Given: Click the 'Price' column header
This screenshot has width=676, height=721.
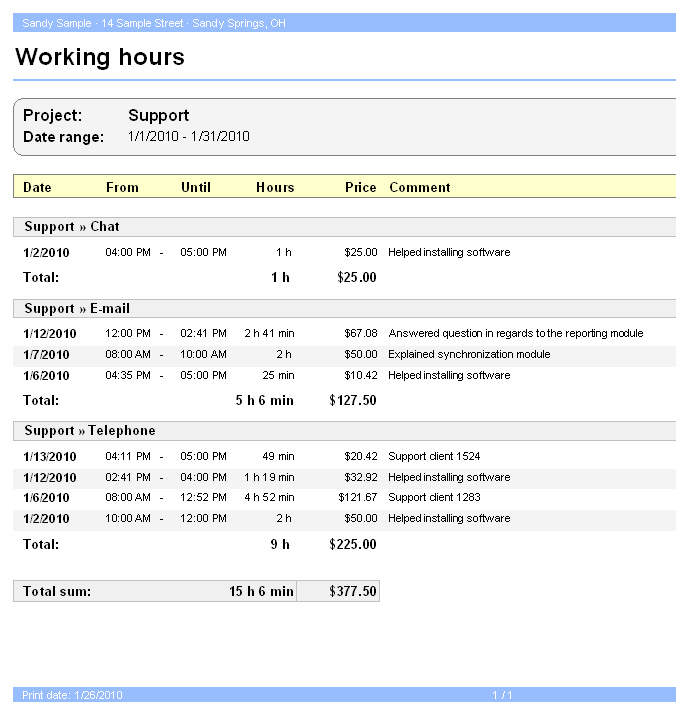Looking at the screenshot, I should pyautogui.click(x=361, y=187).
